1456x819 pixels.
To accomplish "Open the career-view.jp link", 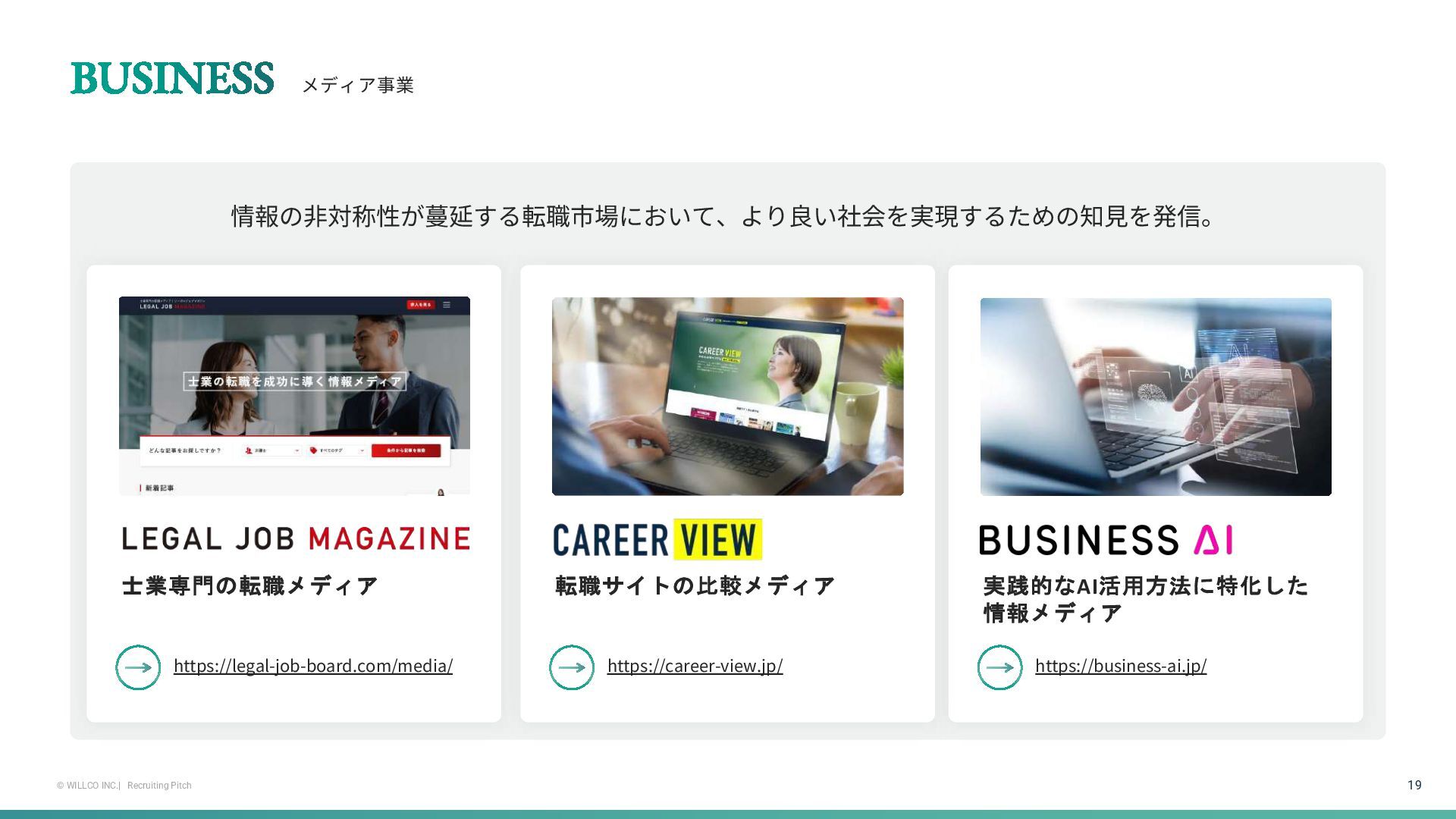I will pyautogui.click(x=695, y=666).
